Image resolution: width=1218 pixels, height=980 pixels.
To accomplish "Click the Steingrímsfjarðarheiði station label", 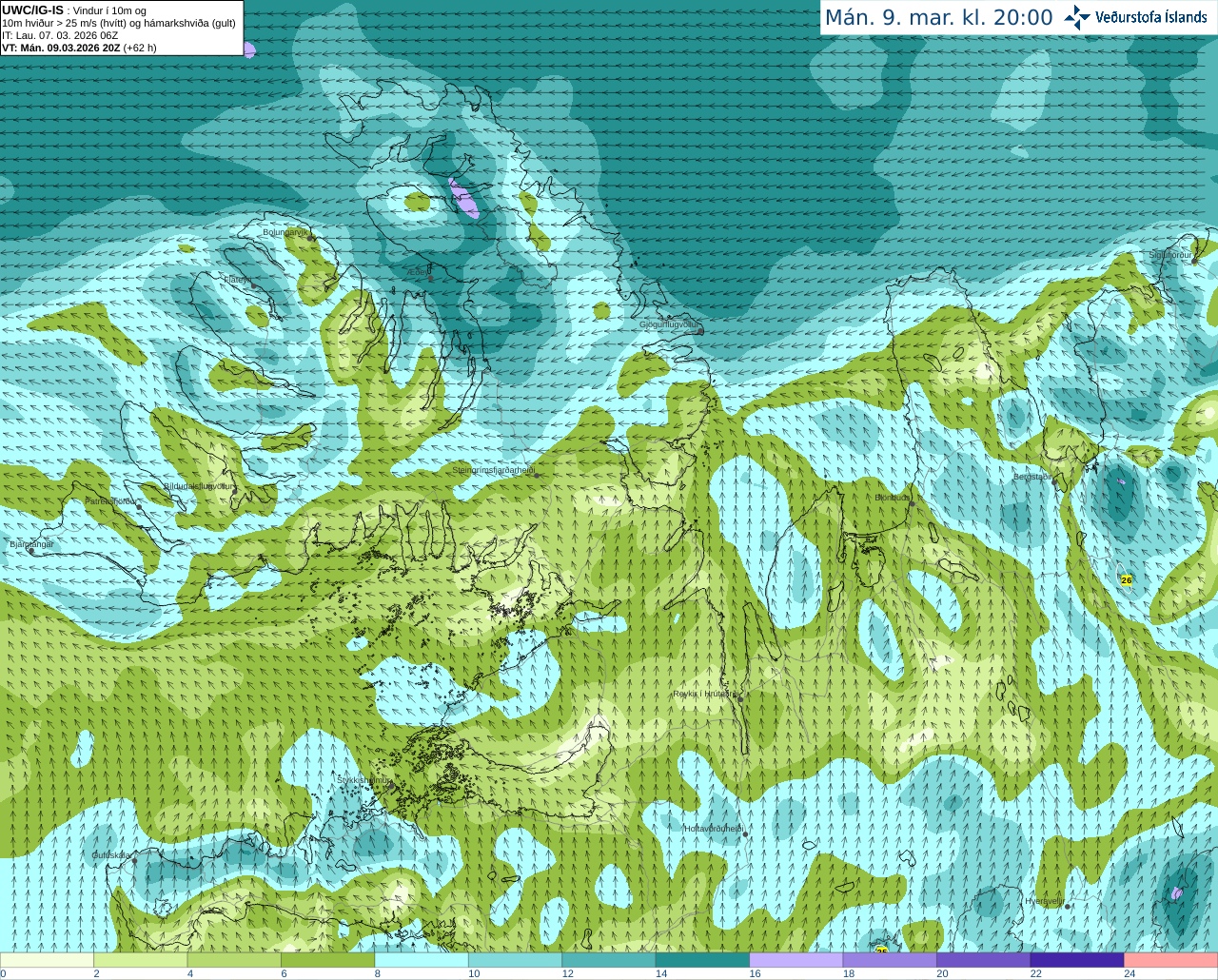I will [493, 470].
